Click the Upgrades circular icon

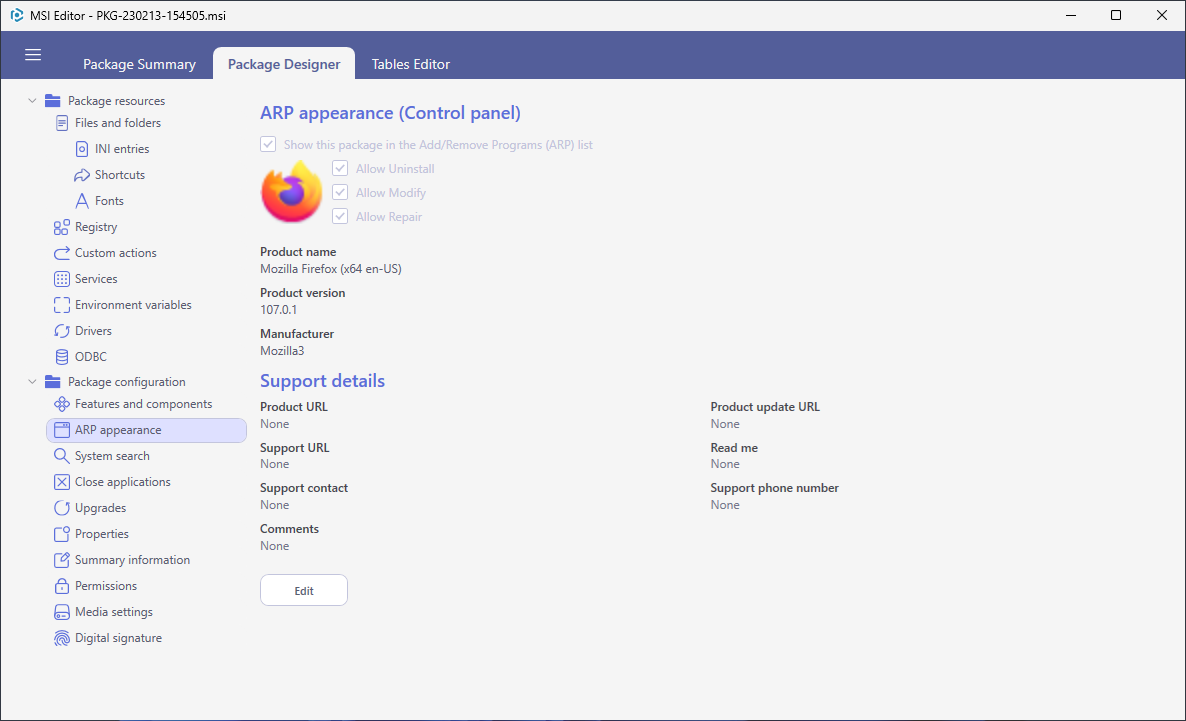click(x=61, y=508)
